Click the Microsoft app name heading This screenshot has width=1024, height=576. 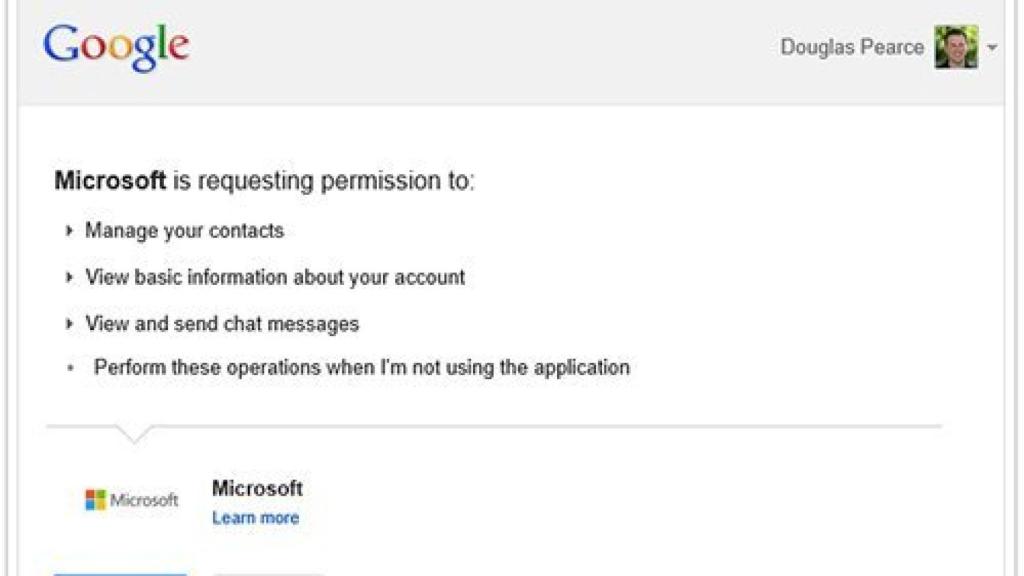pyautogui.click(x=258, y=489)
